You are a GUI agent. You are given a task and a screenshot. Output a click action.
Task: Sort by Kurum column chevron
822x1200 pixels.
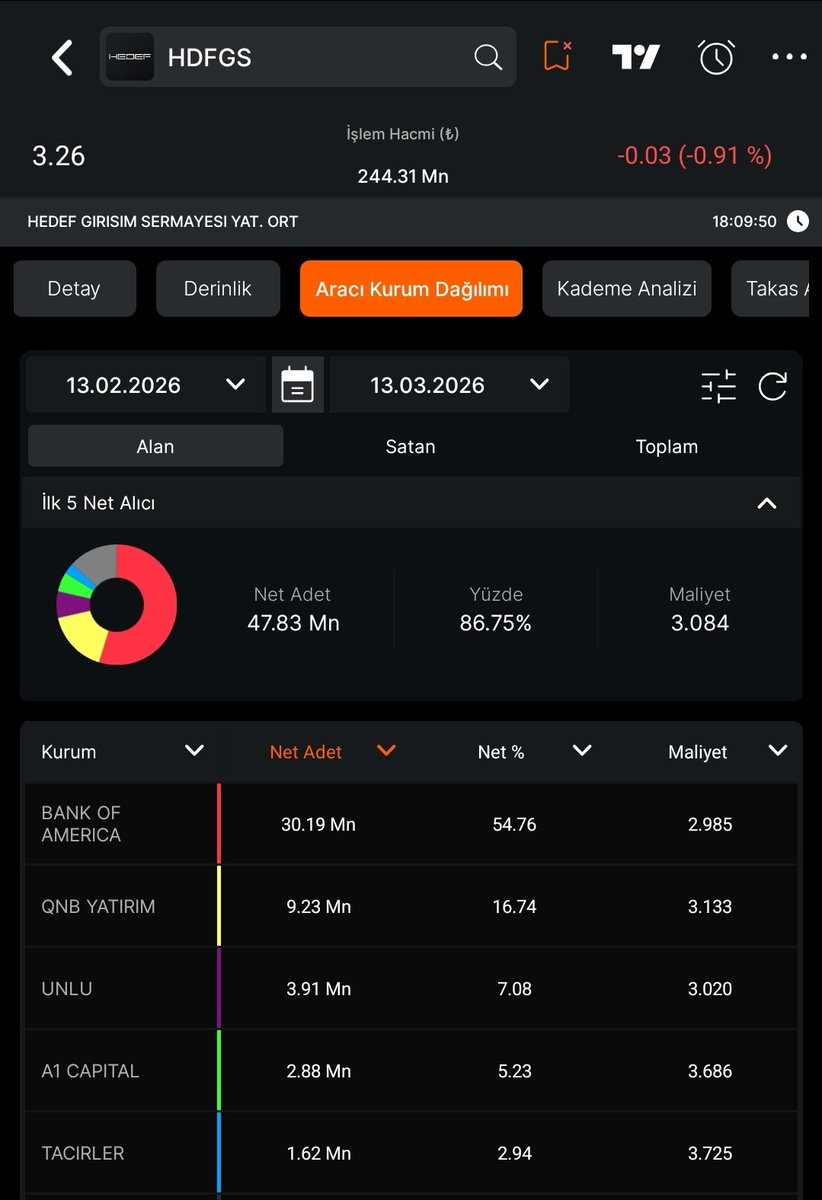(194, 751)
